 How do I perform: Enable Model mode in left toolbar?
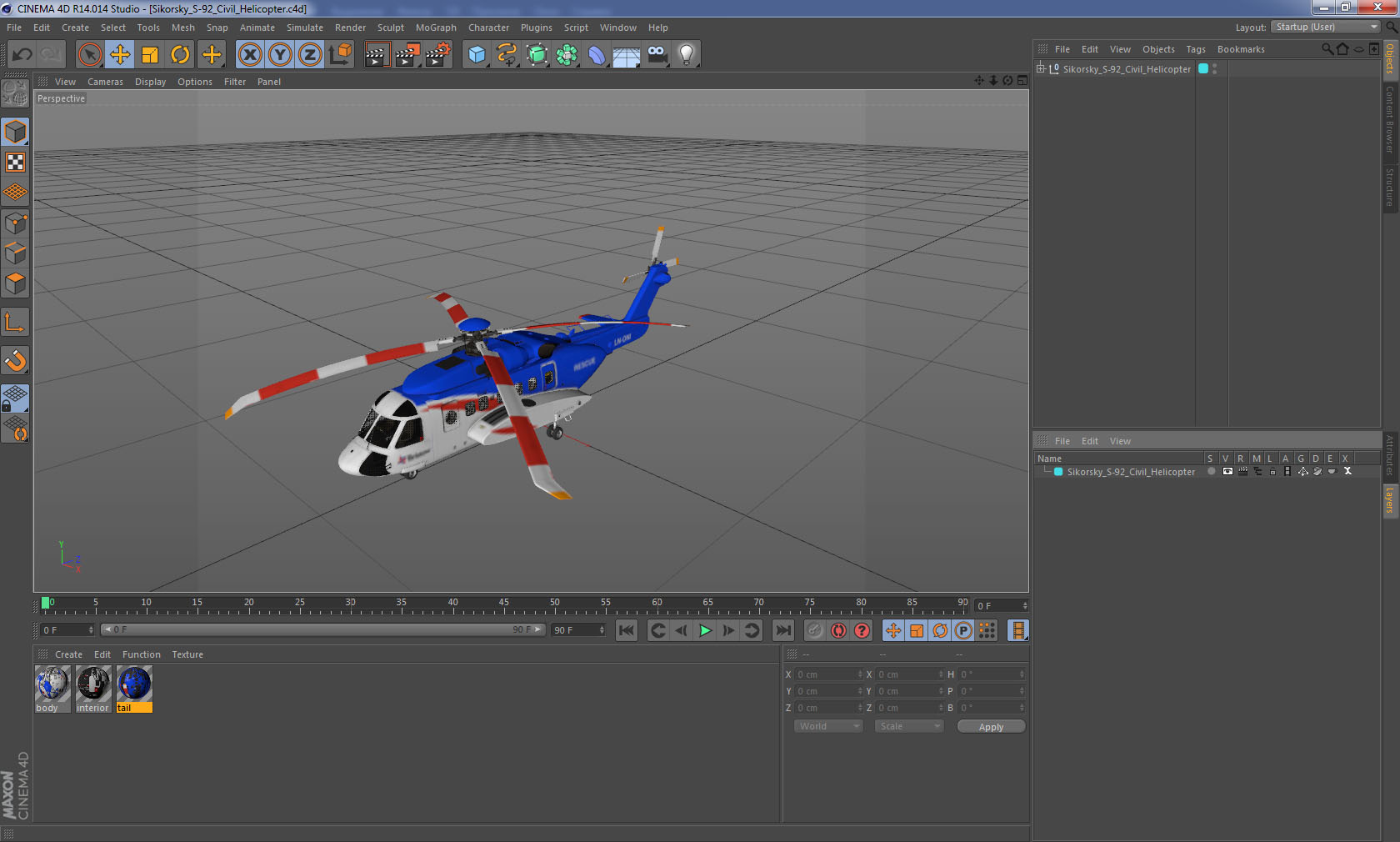tap(16, 132)
